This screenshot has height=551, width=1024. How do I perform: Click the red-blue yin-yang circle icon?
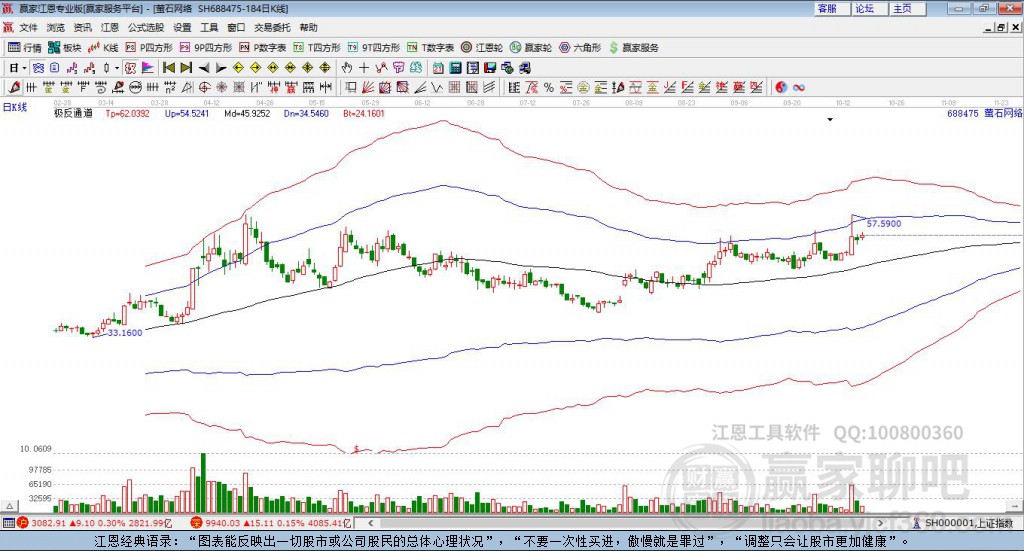pos(781,87)
